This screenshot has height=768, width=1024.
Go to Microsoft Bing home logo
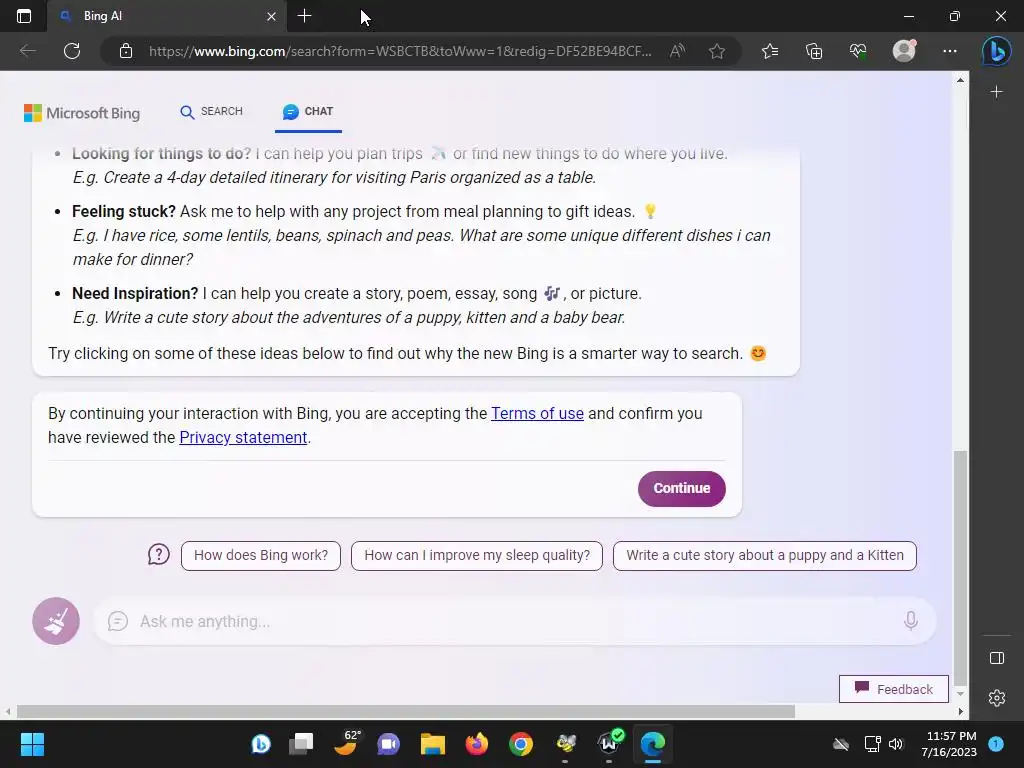pyautogui.click(x=82, y=113)
